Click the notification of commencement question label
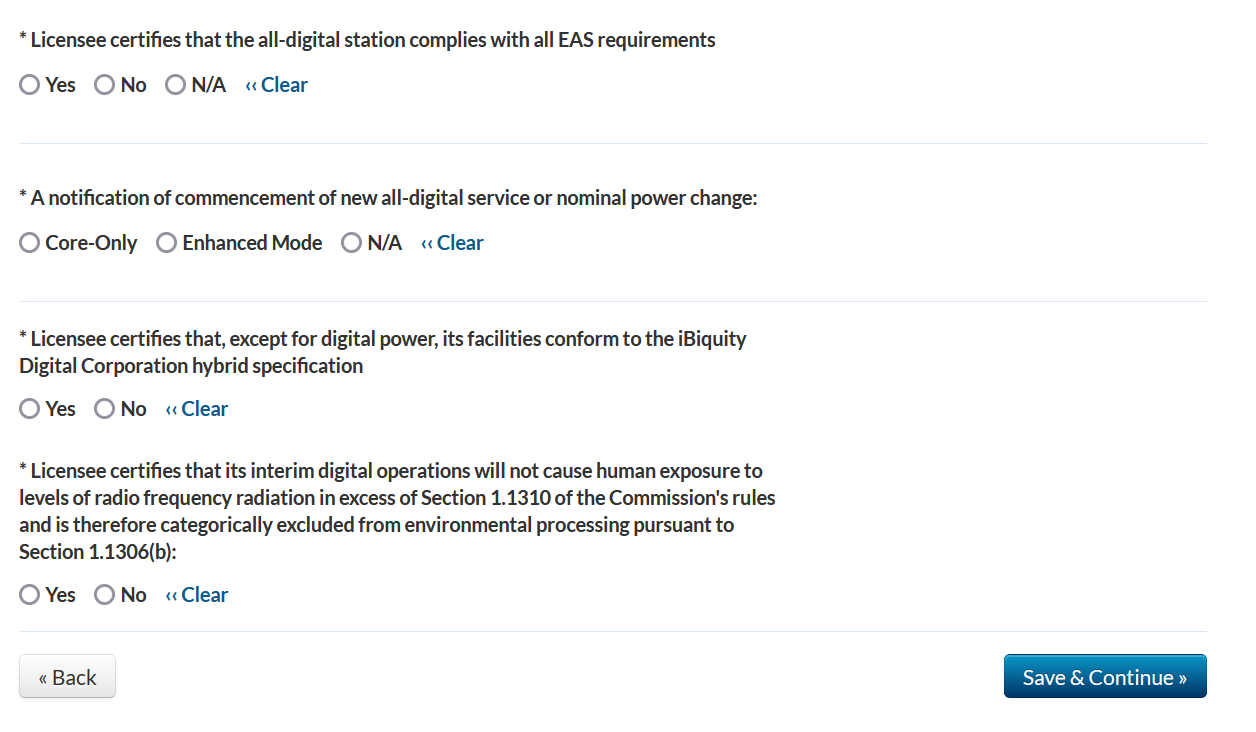Viewport: 1256px width, 732px height. (388, 198)
